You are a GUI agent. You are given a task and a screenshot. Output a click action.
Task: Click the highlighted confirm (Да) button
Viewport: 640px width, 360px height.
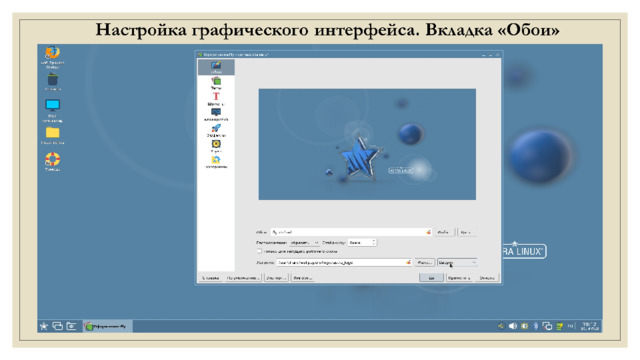click(431, 278)
